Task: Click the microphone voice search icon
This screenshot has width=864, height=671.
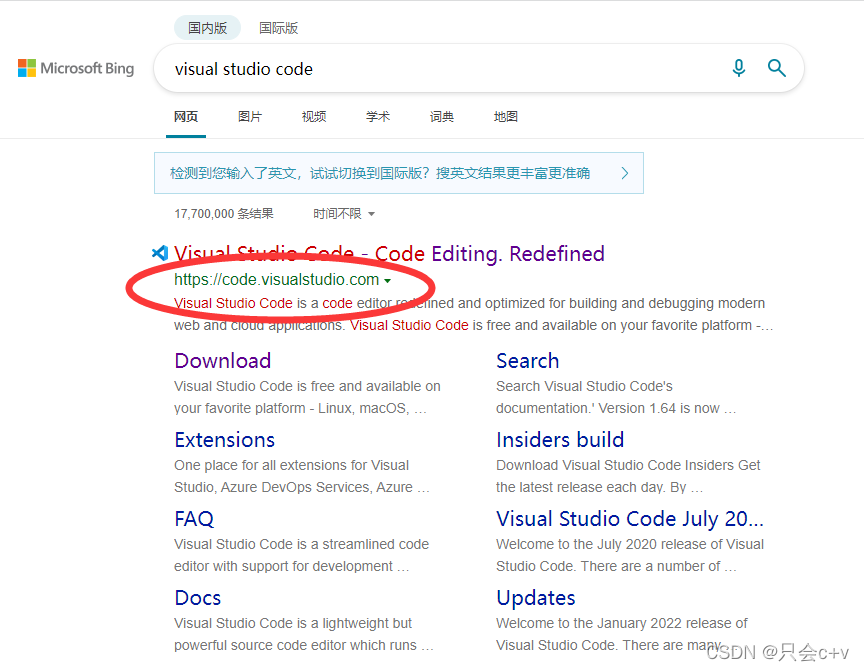Action: [738, 68]
